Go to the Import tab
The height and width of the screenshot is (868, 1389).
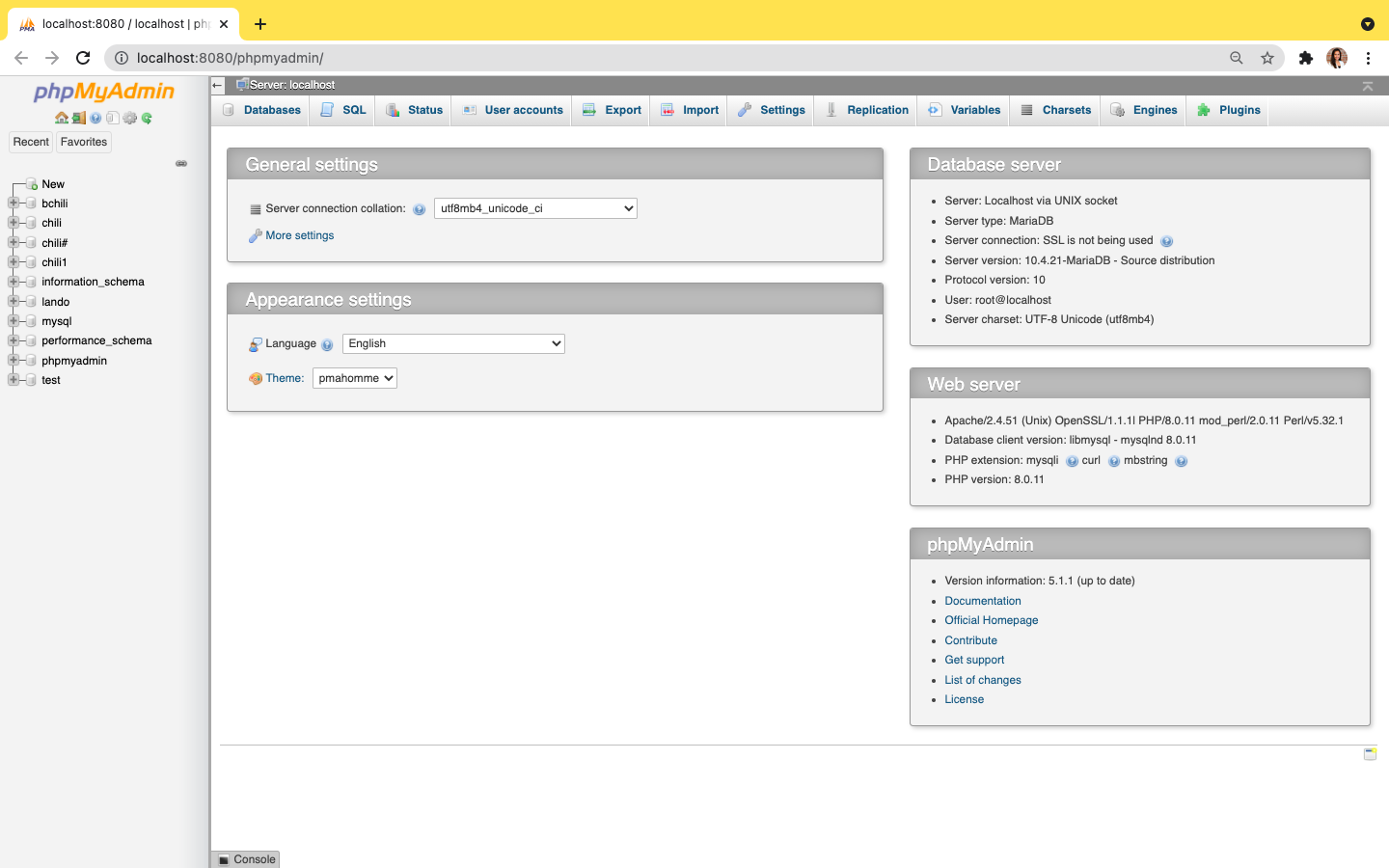pyautogui.click(x=690, y=110)
